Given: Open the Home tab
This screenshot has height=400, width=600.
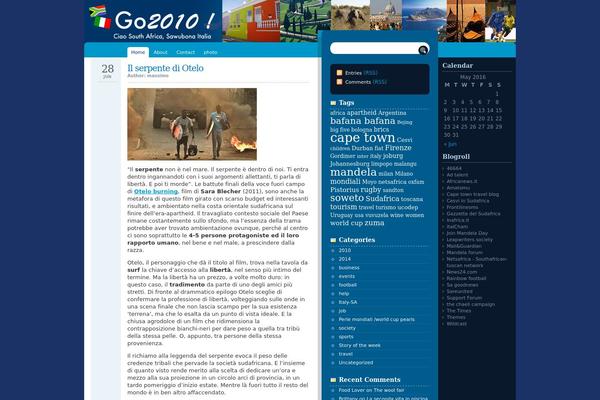Looking at the screenshot, I should [138, 52].
